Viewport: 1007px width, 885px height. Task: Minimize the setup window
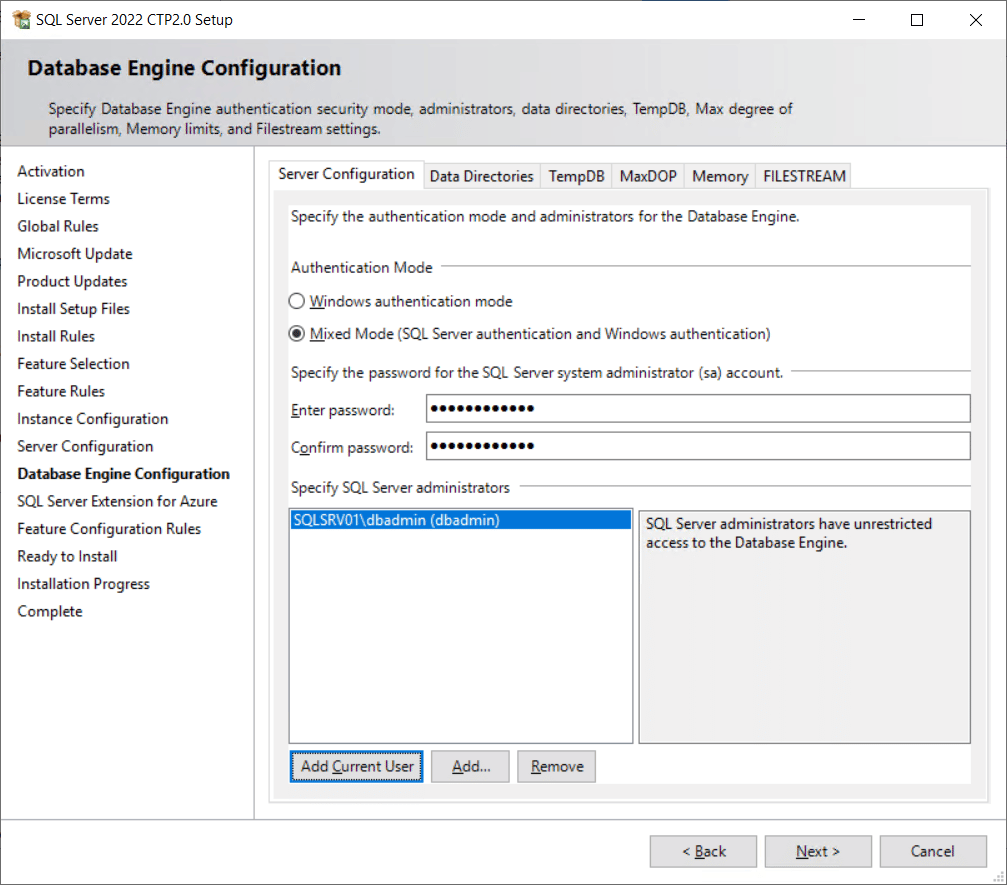tap(858, 20)
